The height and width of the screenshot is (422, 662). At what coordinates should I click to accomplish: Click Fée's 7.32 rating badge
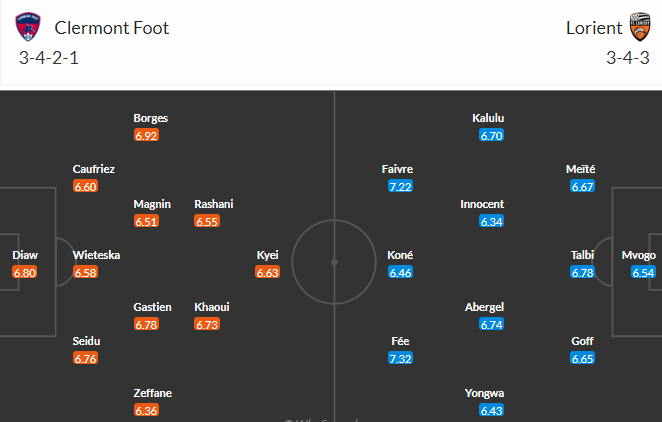coord(401,358)
